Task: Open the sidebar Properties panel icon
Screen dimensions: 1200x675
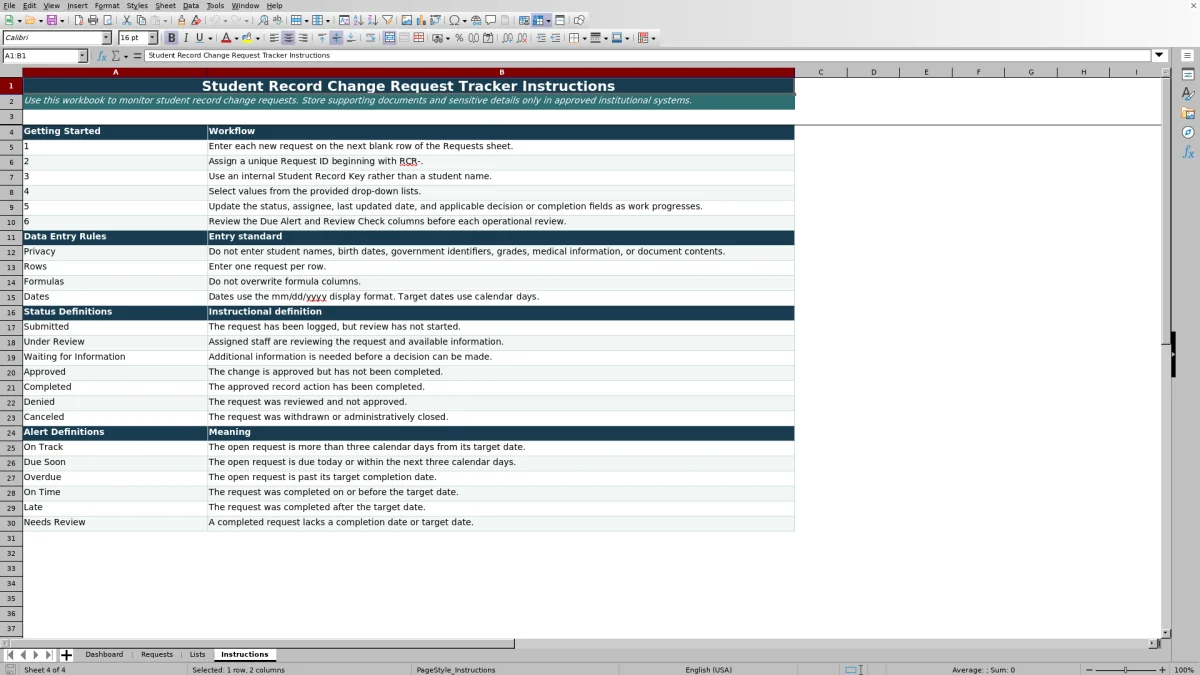Action: 1188,75
